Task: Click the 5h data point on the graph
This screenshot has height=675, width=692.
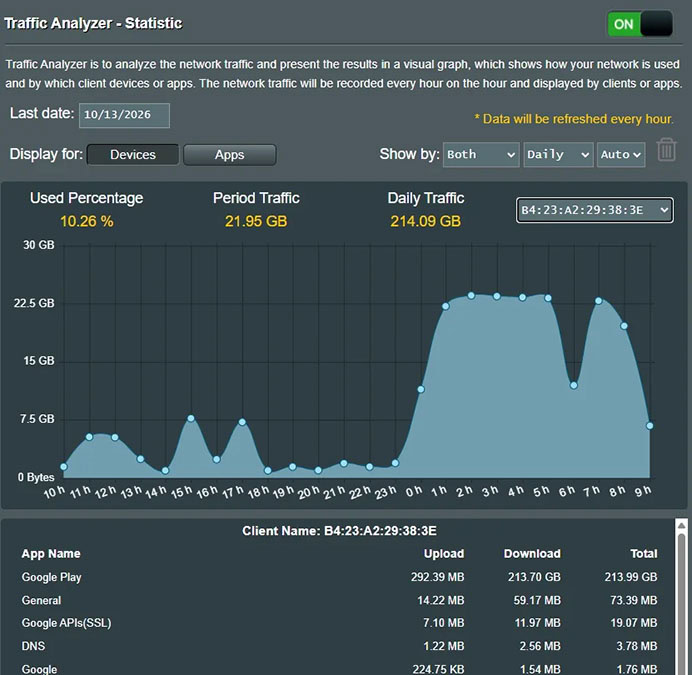Action: tap(548, 298)
